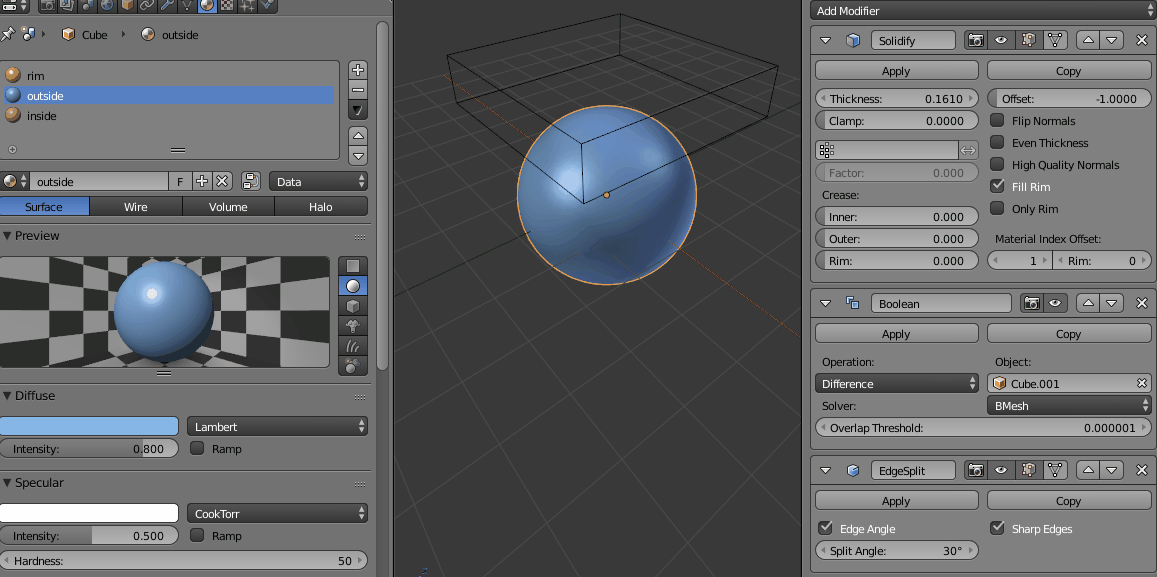Click the blue diffuse color swatch

pos(89,426)
